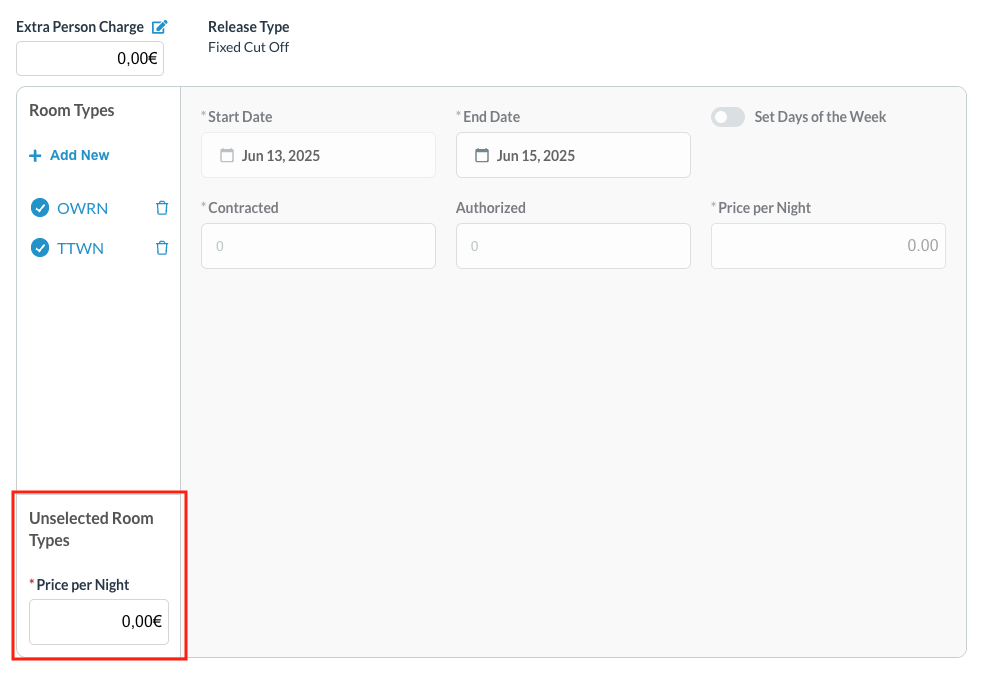The height and width of the screenshot is (673, 983).
Task: Click the Extra Person Charge amount field
Action: 90,58
